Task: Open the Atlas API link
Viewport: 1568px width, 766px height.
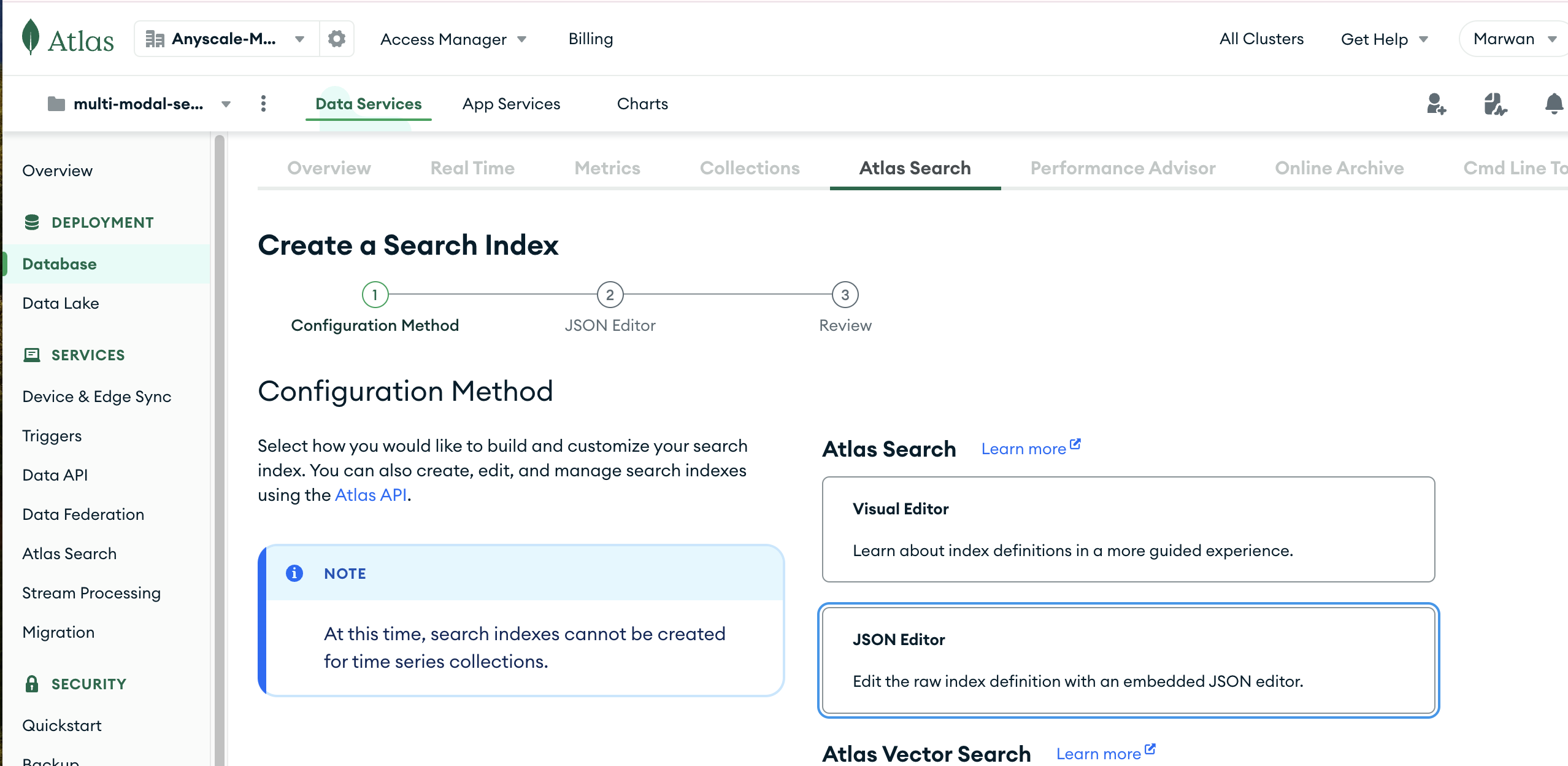Action: [371, 495]
